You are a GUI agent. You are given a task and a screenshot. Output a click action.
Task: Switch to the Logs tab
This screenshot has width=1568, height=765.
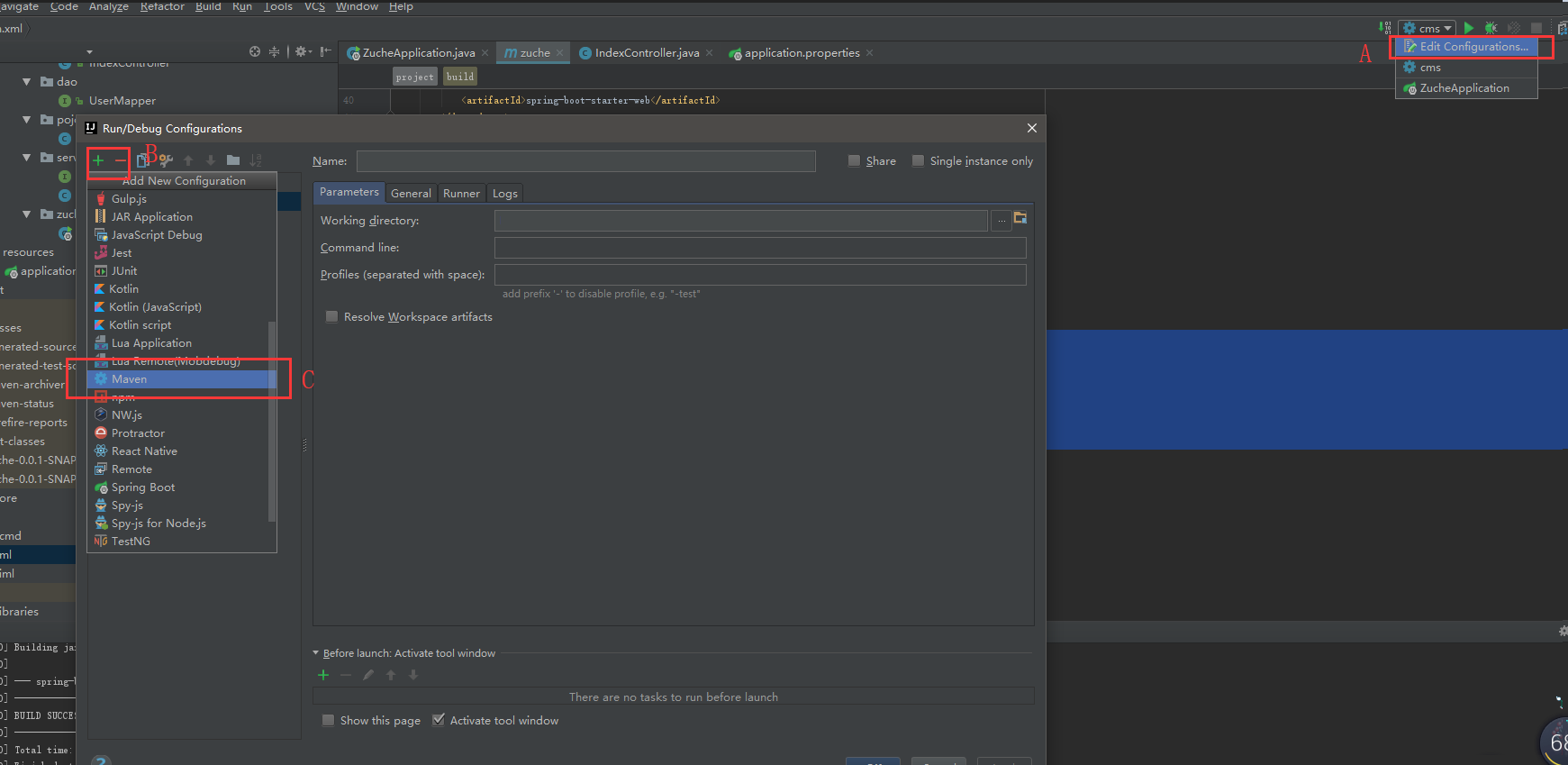click(x=505, y=193)
